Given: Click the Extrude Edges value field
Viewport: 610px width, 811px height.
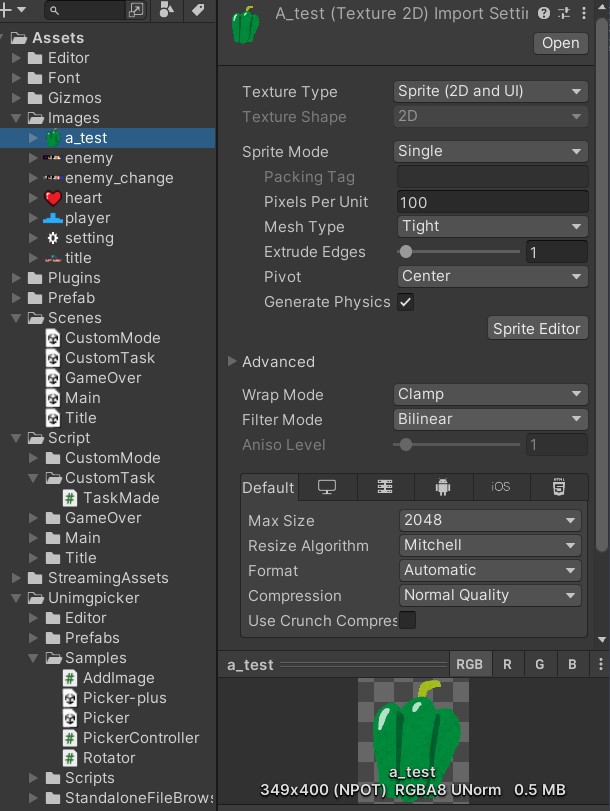Looking at the screenshot, I should click(557, 252).
